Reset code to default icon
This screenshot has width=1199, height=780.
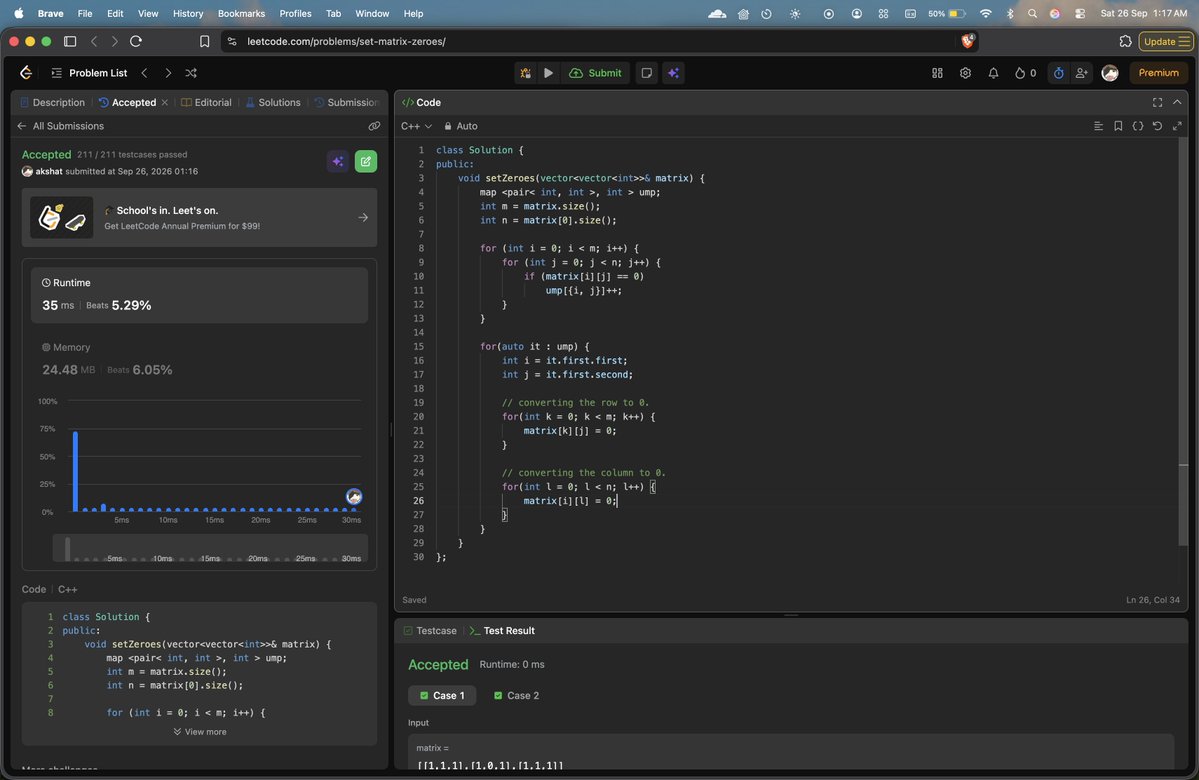pyautogui.click(x=1157, y=126)
